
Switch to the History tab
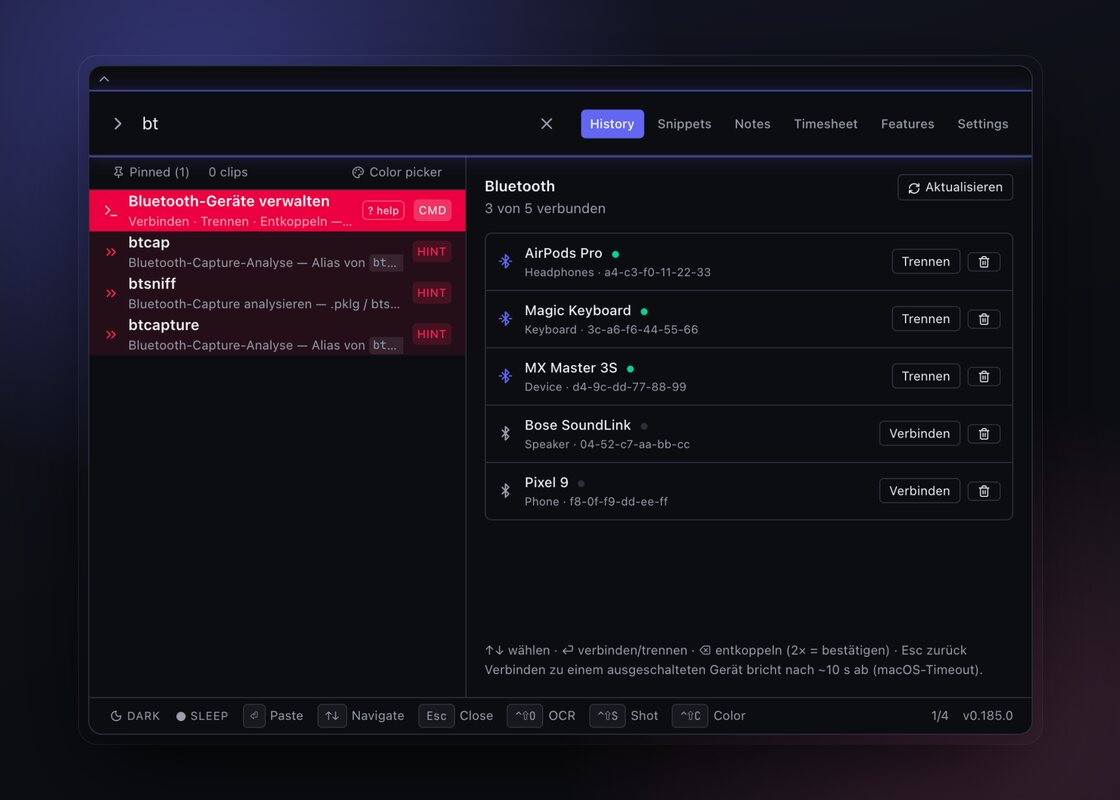coord(612,124)
